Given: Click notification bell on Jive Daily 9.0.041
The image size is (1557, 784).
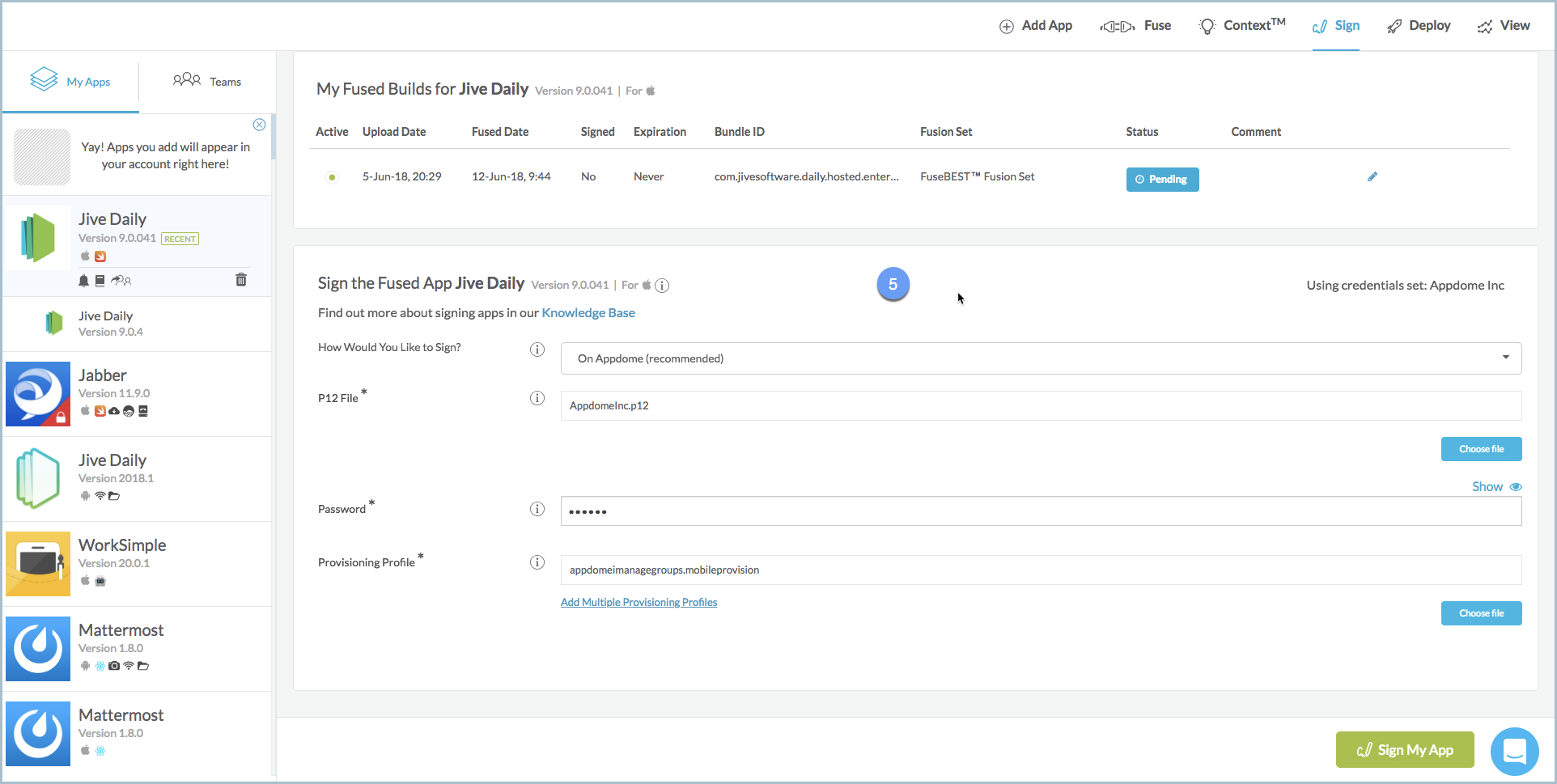Looking at the screenshot, I should point(83,281).
